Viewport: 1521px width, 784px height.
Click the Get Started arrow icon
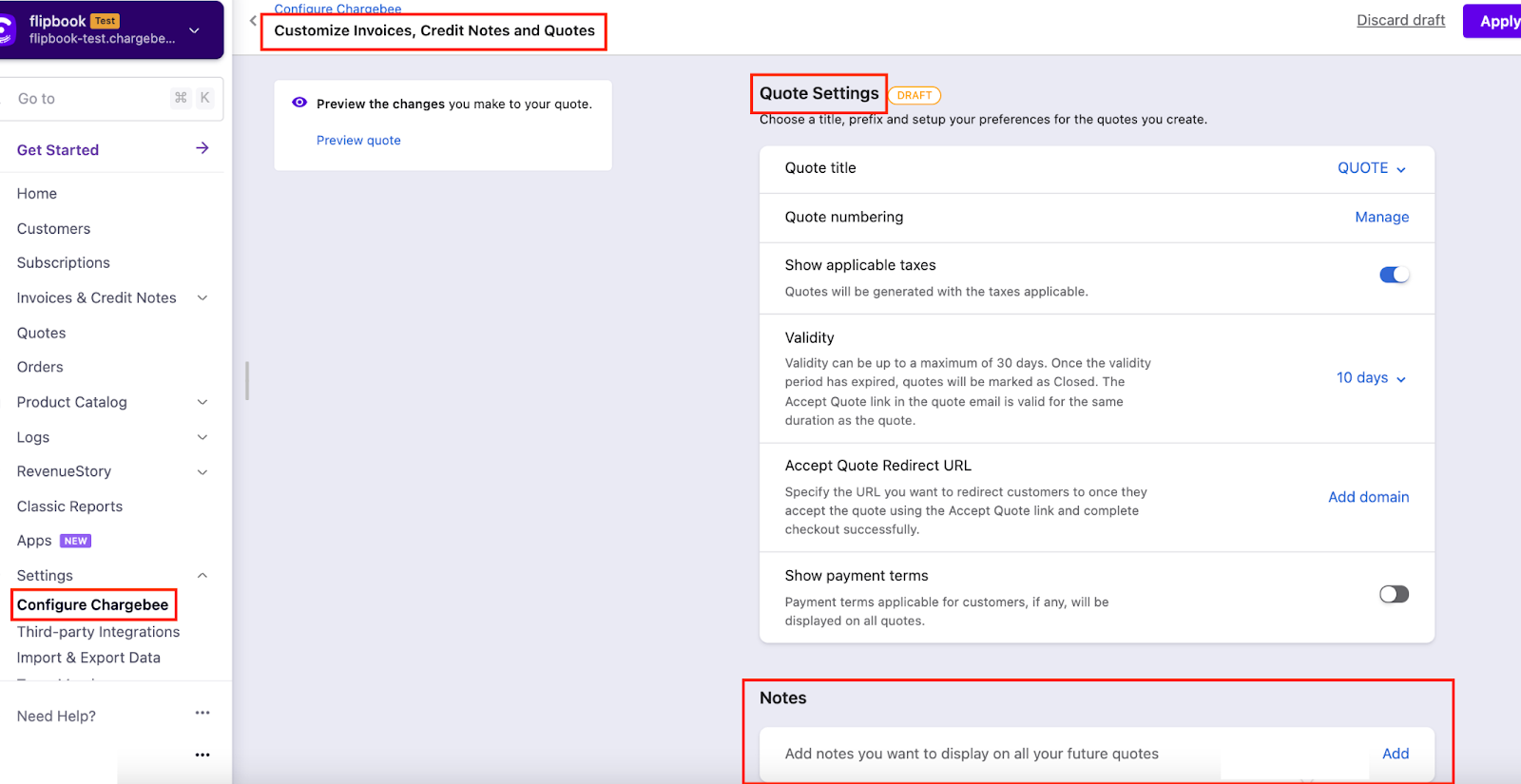(x=202, y=148)
